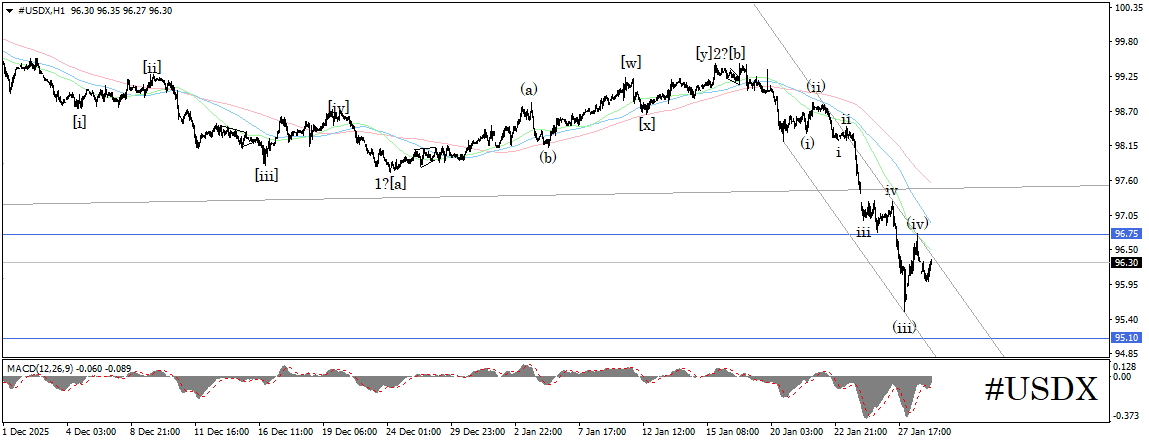Click the (b) wave label
1149x443 pixels.
pyautogui.click(x=547, y=156)
